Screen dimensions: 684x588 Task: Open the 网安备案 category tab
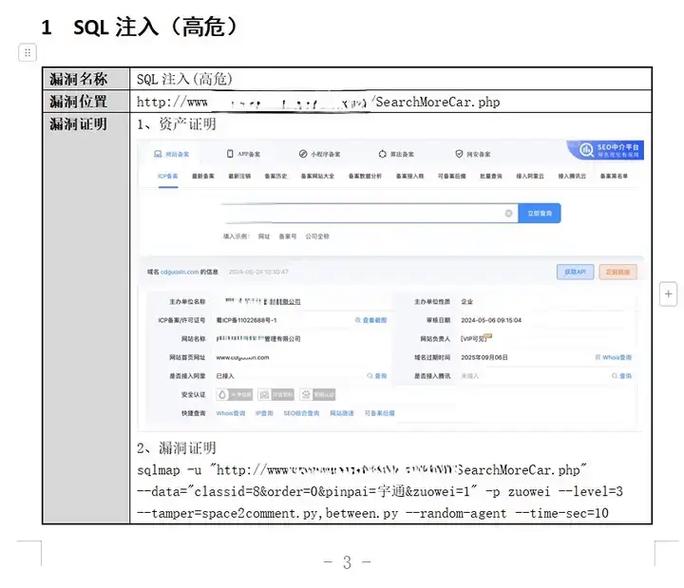point(473,154)
